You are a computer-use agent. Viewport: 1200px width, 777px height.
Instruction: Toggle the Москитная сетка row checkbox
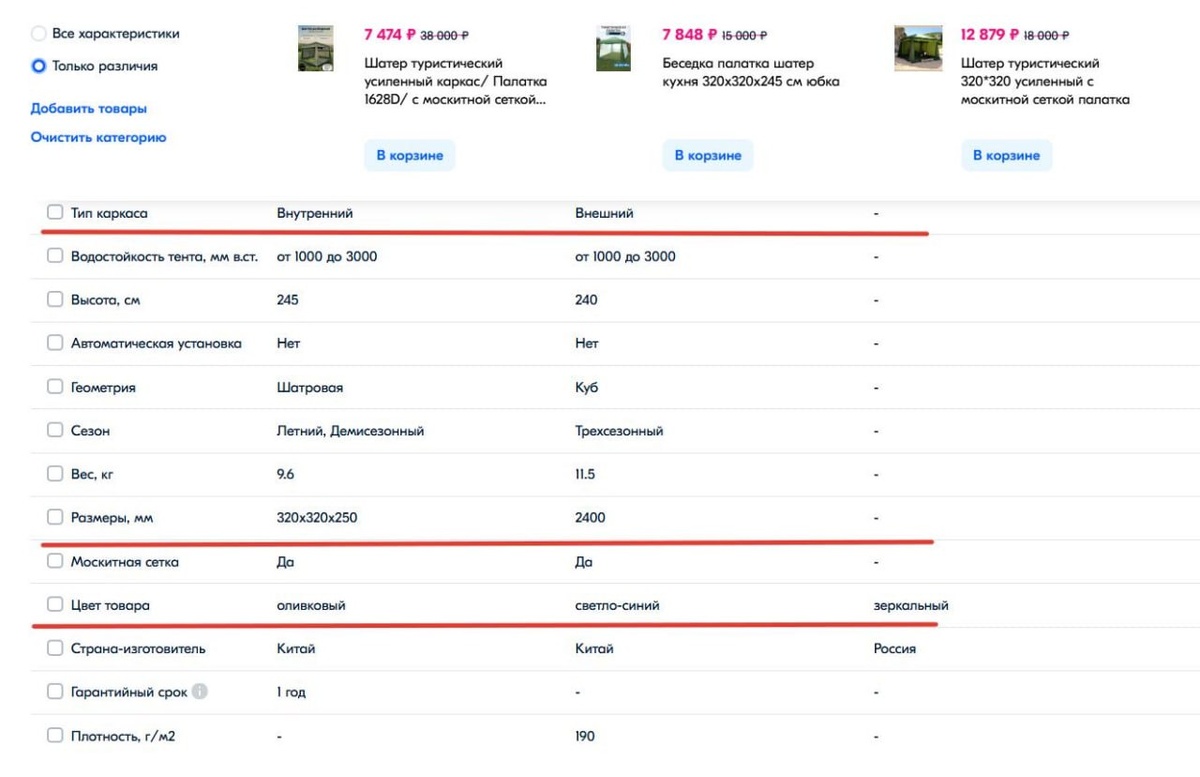(55, 561)
